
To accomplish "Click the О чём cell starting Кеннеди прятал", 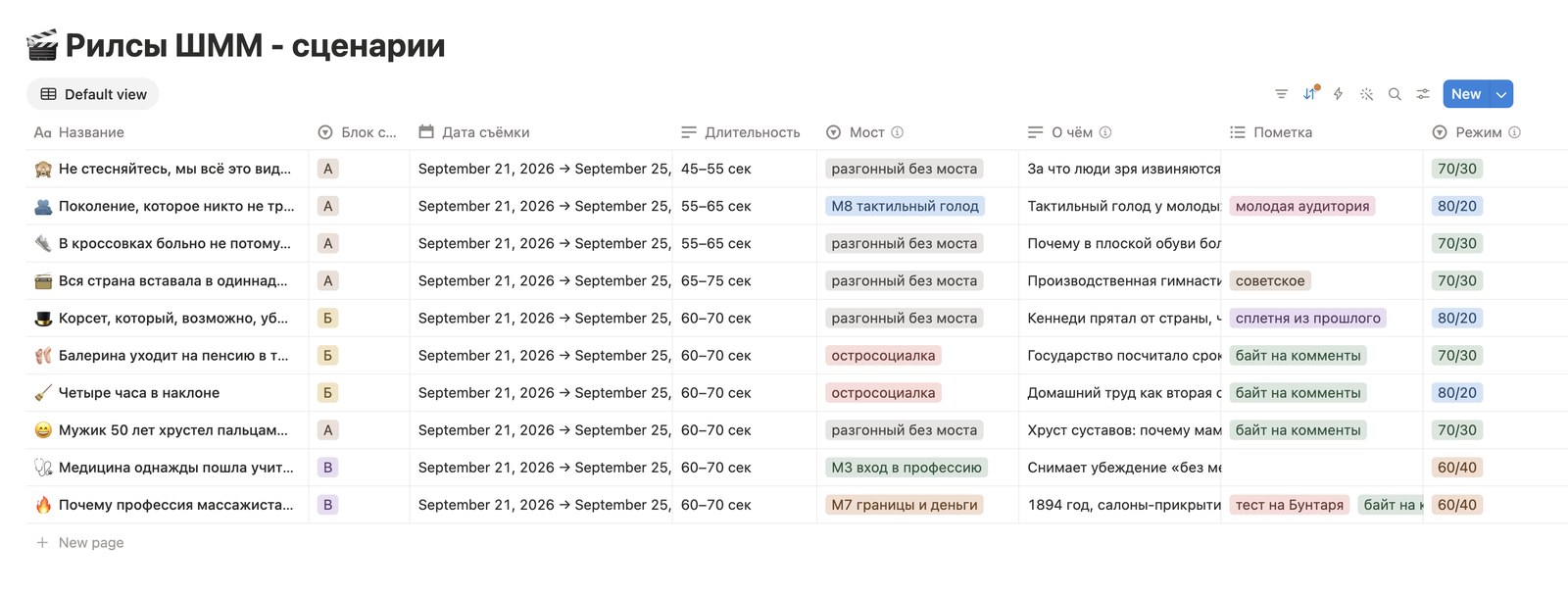I will tap(1120, 318).
